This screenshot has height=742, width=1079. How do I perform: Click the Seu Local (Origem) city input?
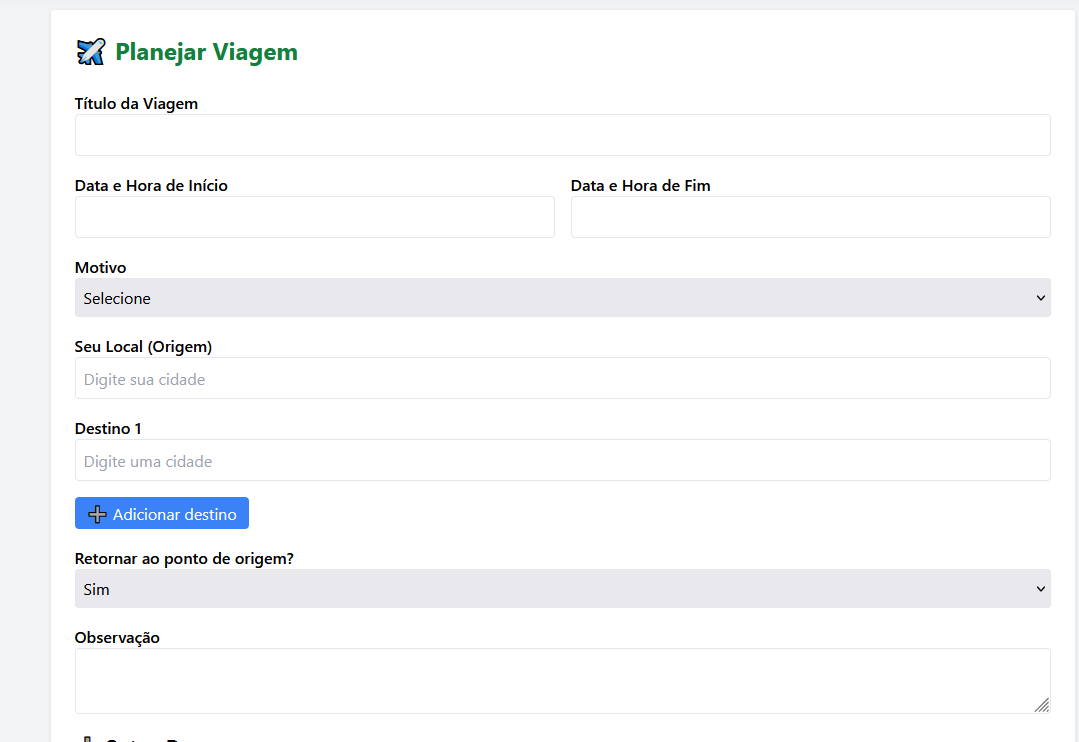point(562,379)
